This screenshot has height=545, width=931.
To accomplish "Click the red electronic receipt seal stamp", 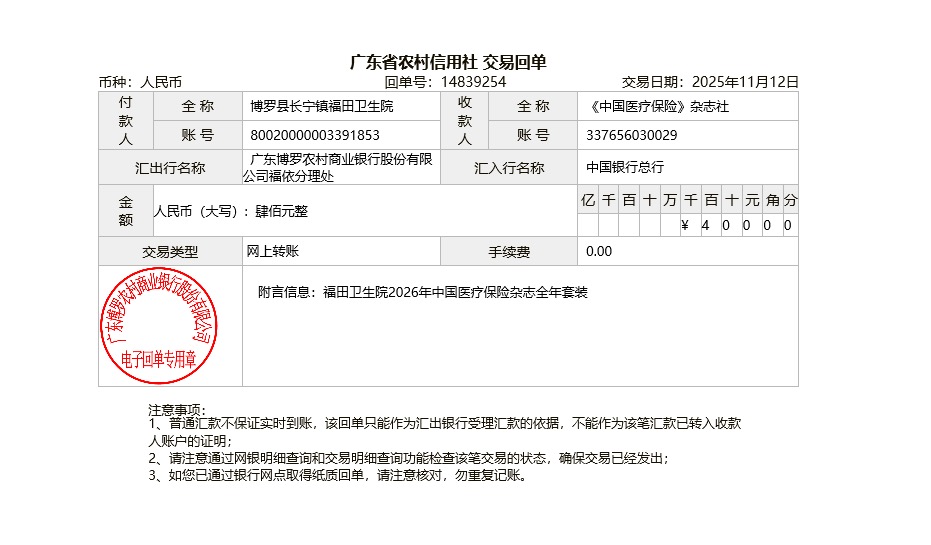I will 169,325.
